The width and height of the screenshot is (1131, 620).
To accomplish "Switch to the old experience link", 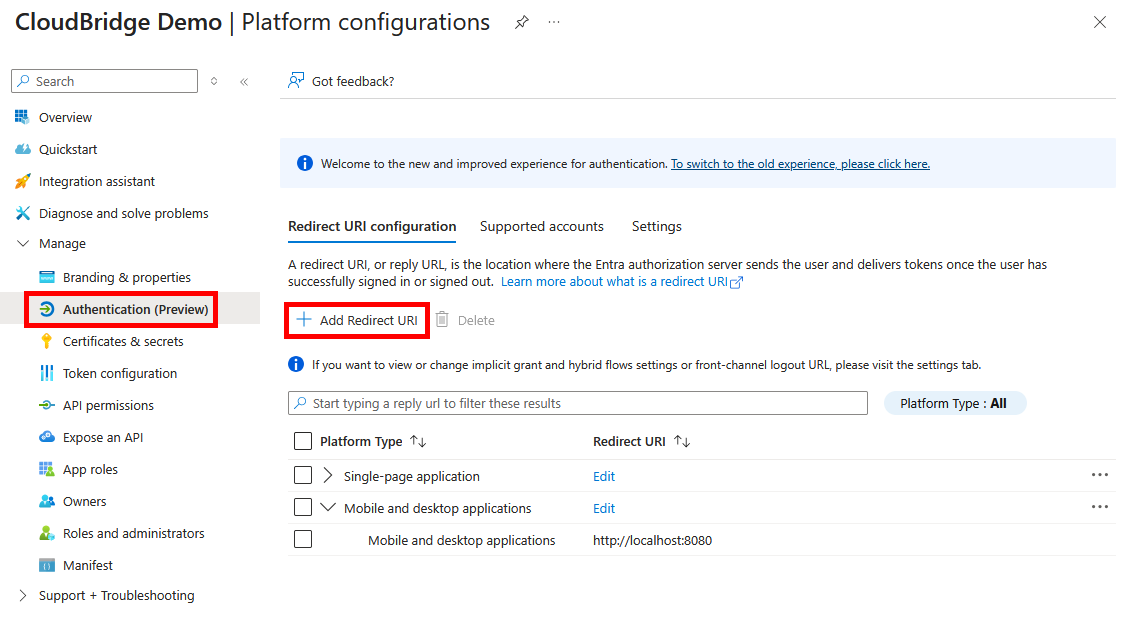I will click(x=801, y=164).
